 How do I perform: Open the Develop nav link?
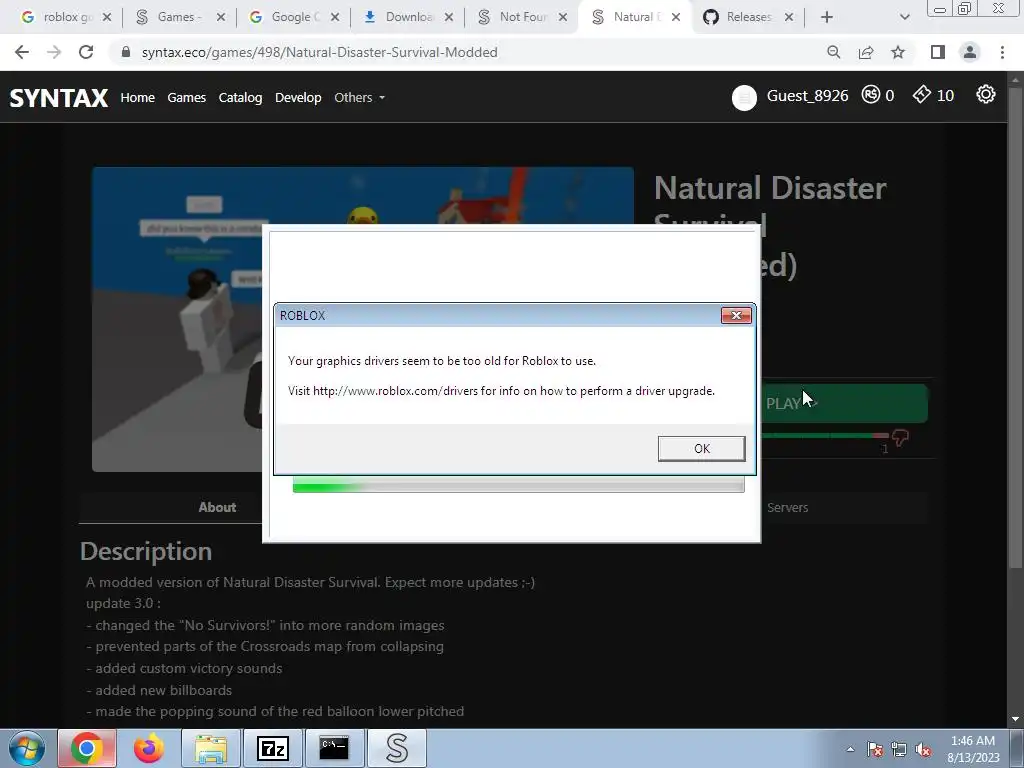point(298,97)
